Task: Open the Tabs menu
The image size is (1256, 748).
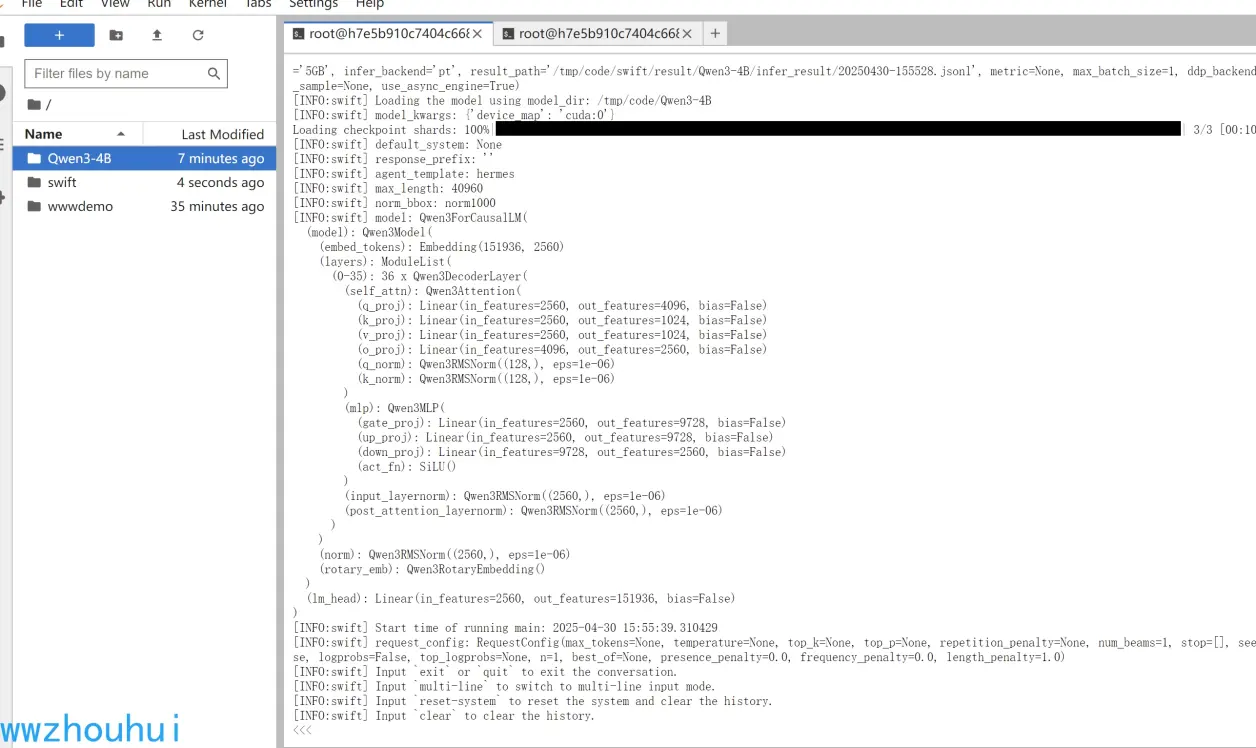Action: pos(258,4)
